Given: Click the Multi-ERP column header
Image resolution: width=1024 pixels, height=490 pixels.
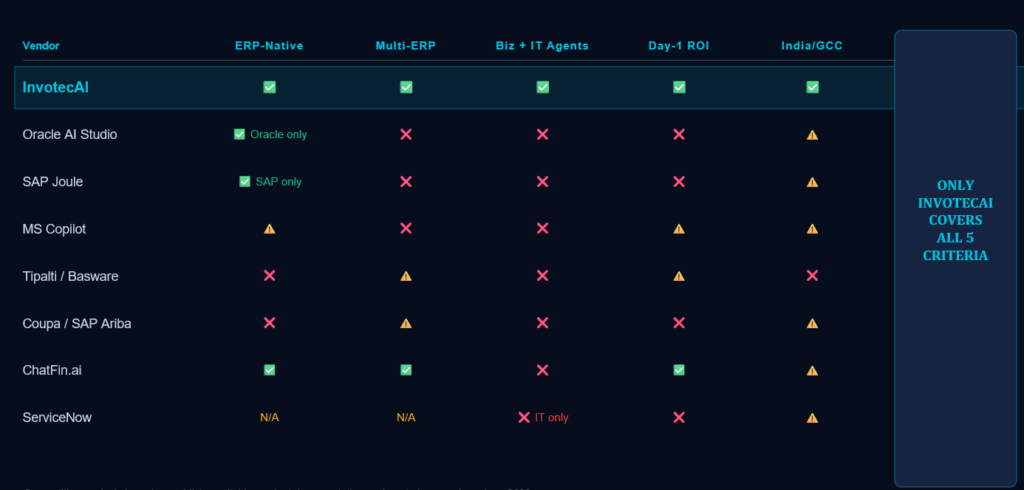Looking at the screenshot, I should pos(406,46).
